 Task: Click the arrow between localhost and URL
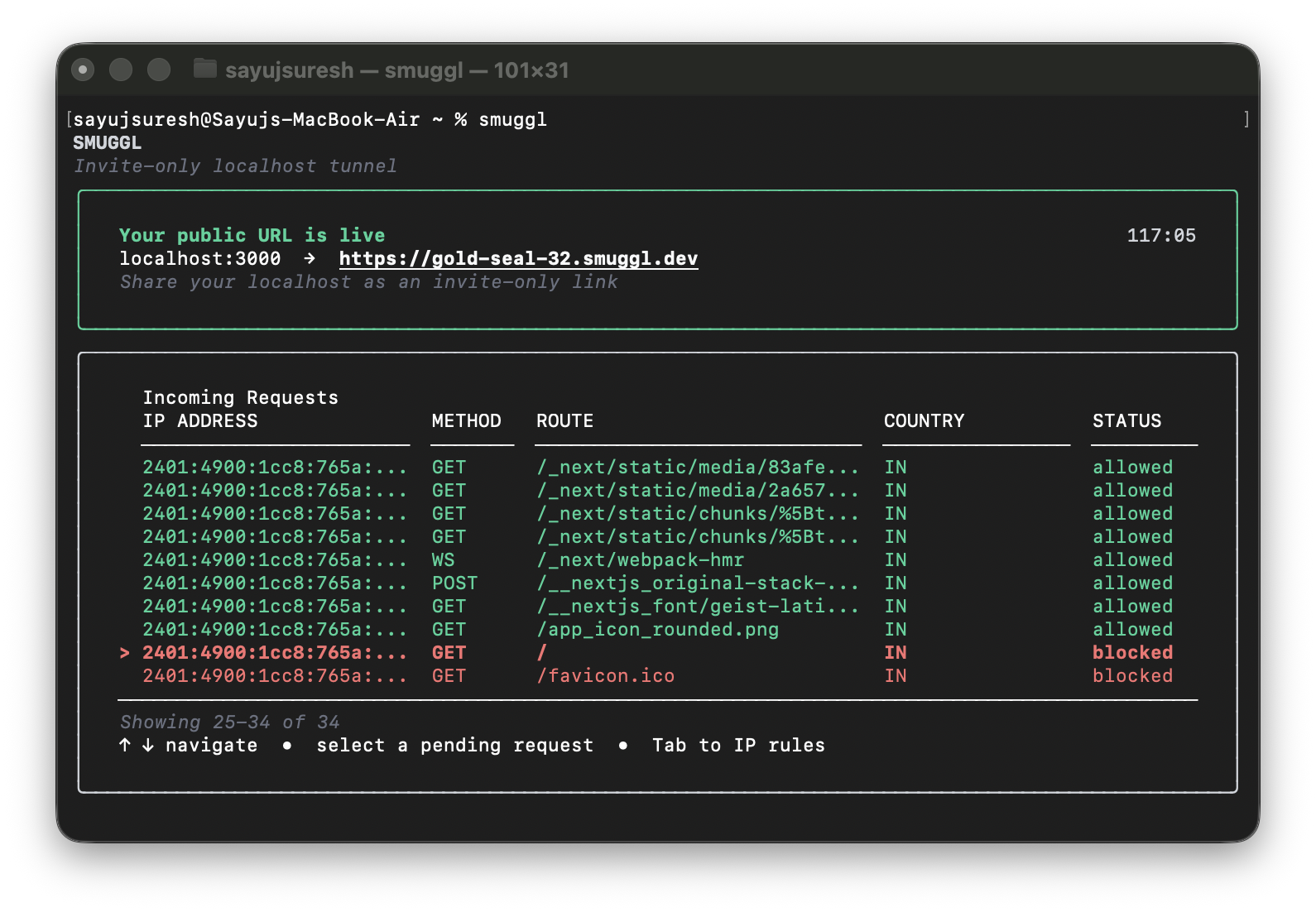(x=310, y=259)
